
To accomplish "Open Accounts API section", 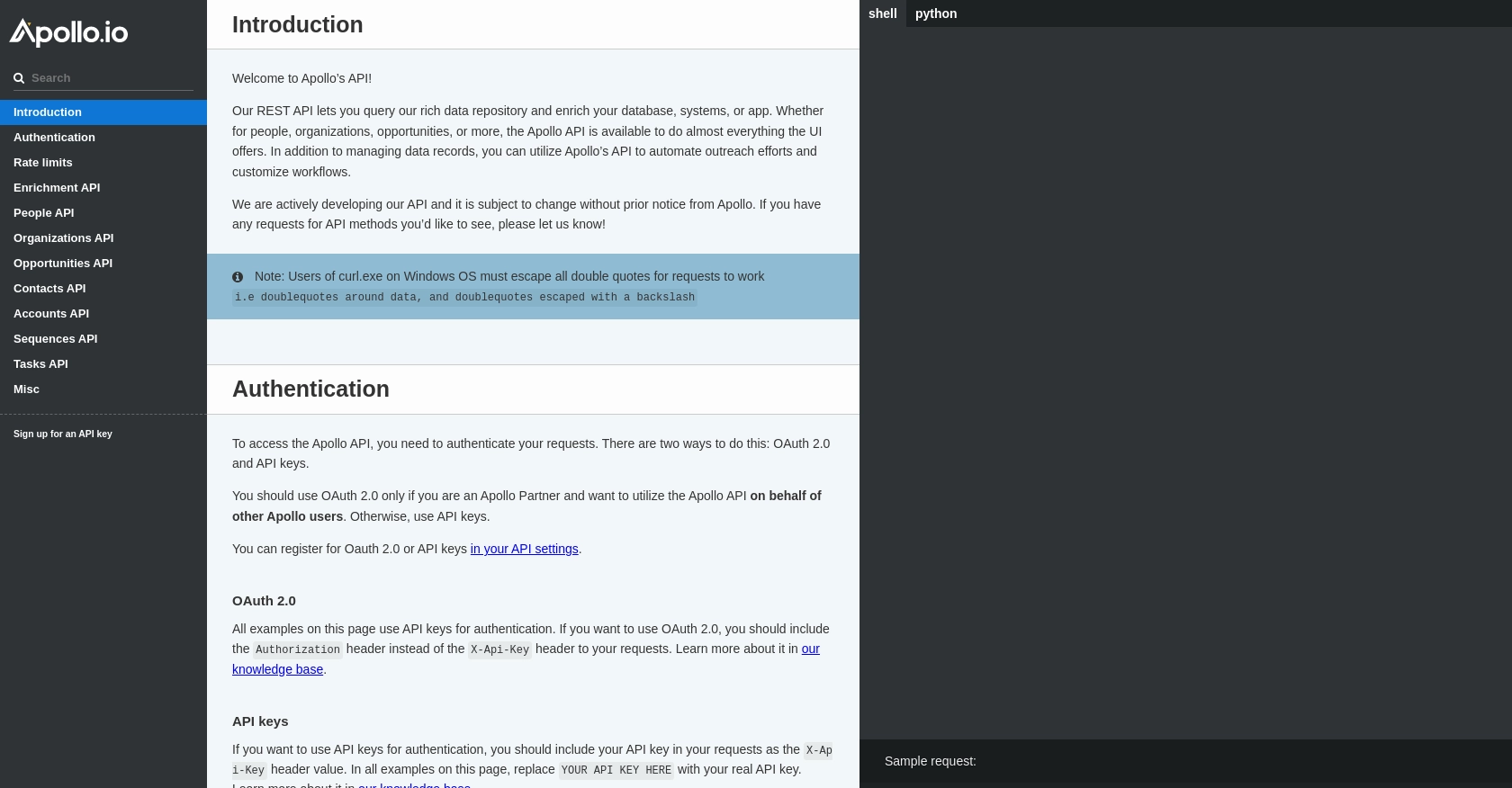I will [x=103, y=314].
